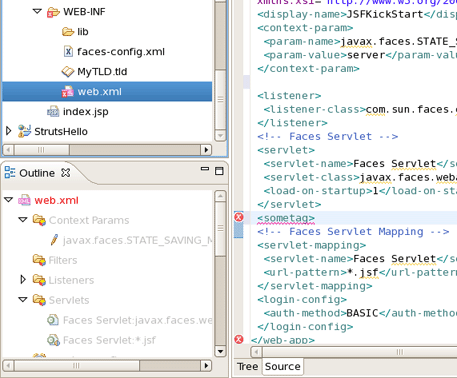
Task: Click the index.jsp file icon
Action: pyautogui.click(x=53, y=112)
